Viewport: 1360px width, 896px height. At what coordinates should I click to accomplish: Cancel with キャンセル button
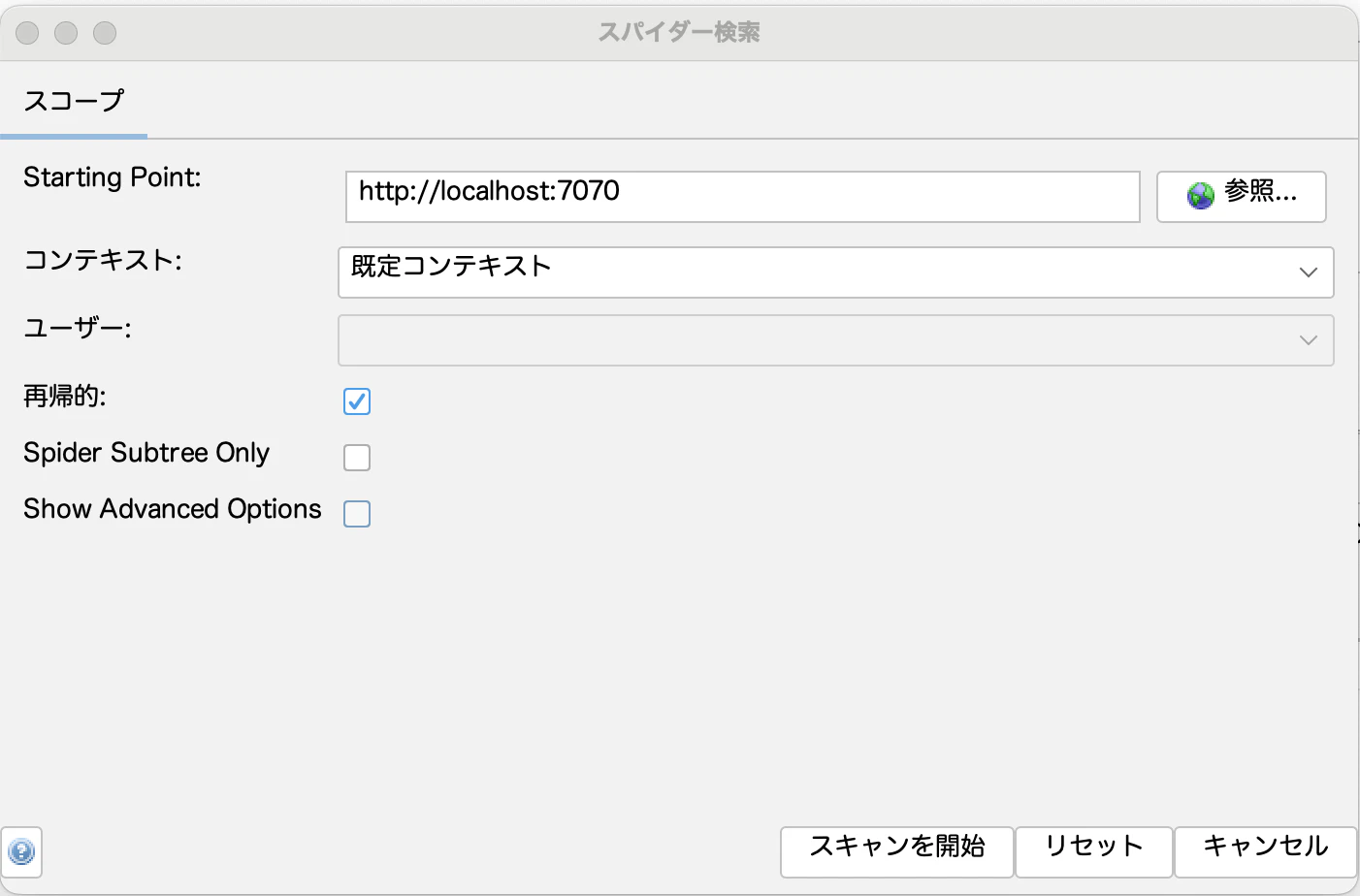(x=1265, y=851)
